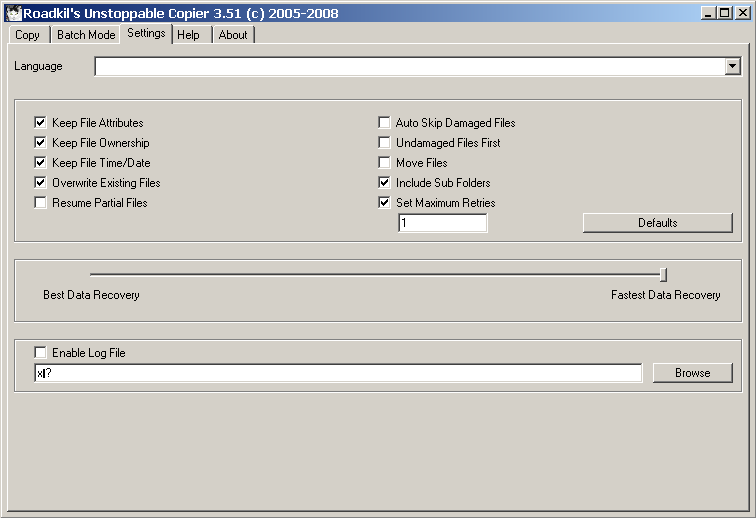Click the Best Data Recovery label
Screen dimensions: 756x518
click(91, 295)
